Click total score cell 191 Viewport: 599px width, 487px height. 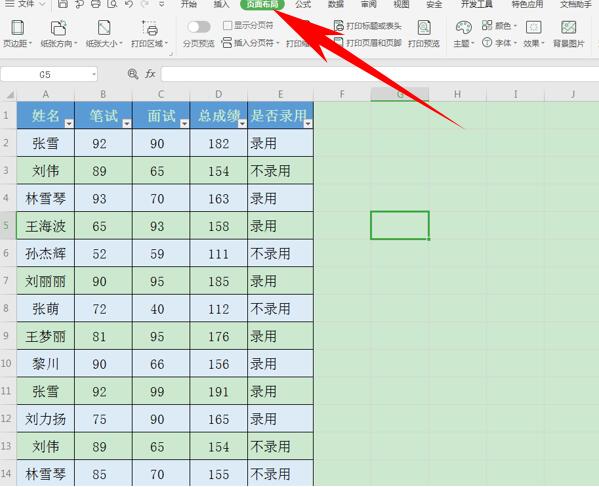tap(219, 392)
